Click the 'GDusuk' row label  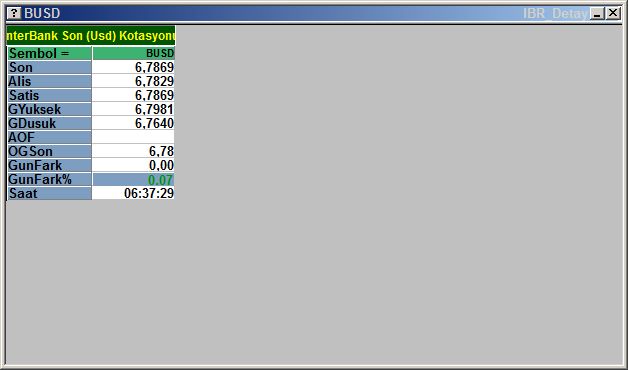[50, 123]
